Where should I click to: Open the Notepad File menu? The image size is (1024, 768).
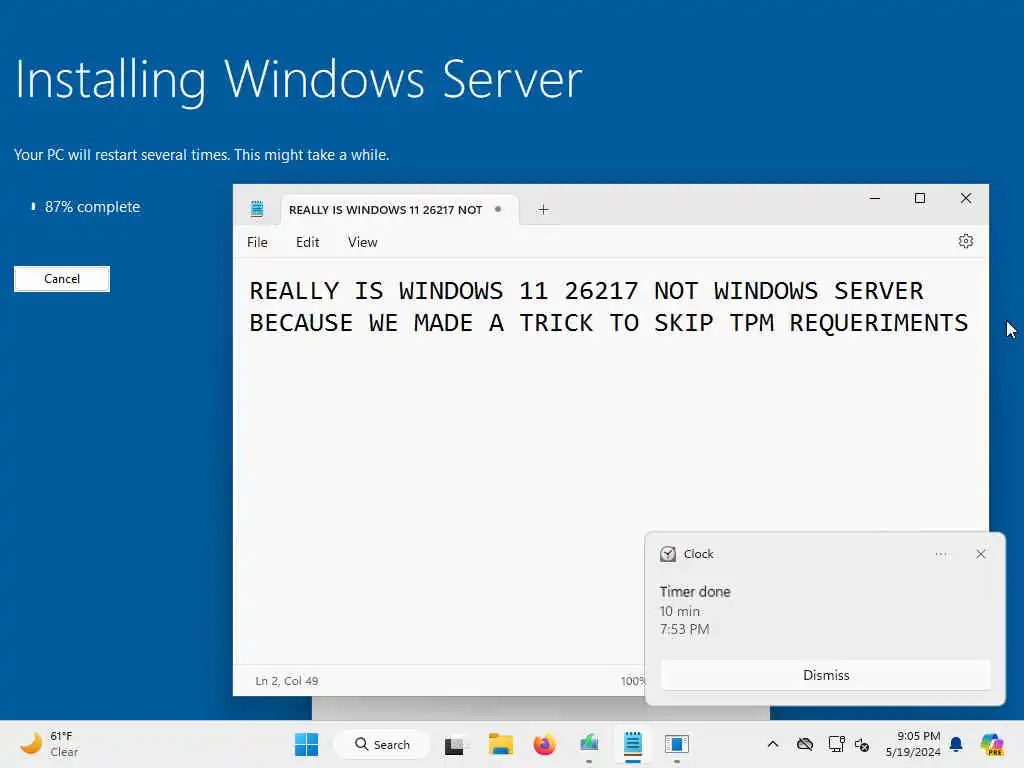click(x=257, y=242)
